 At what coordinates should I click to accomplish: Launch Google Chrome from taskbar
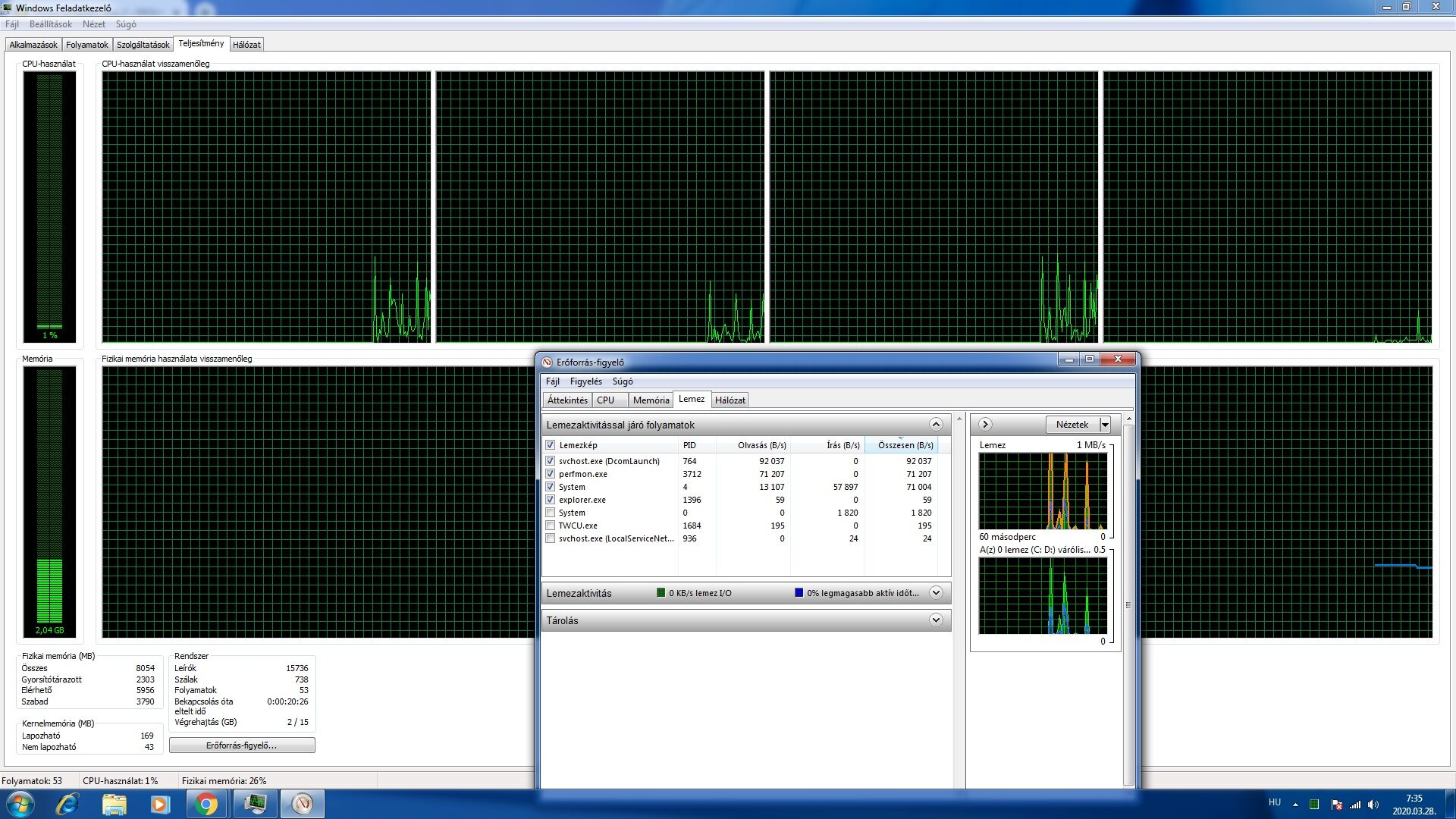(206, 804)
